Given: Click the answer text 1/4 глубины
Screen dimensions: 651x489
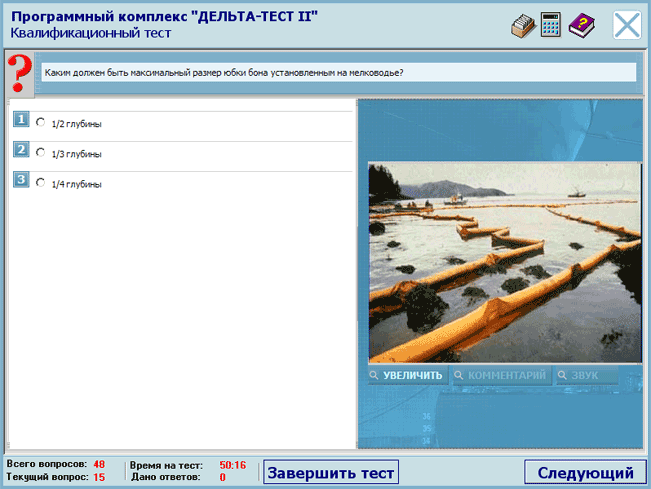Looking at the screenshot, I should (76, 184).
